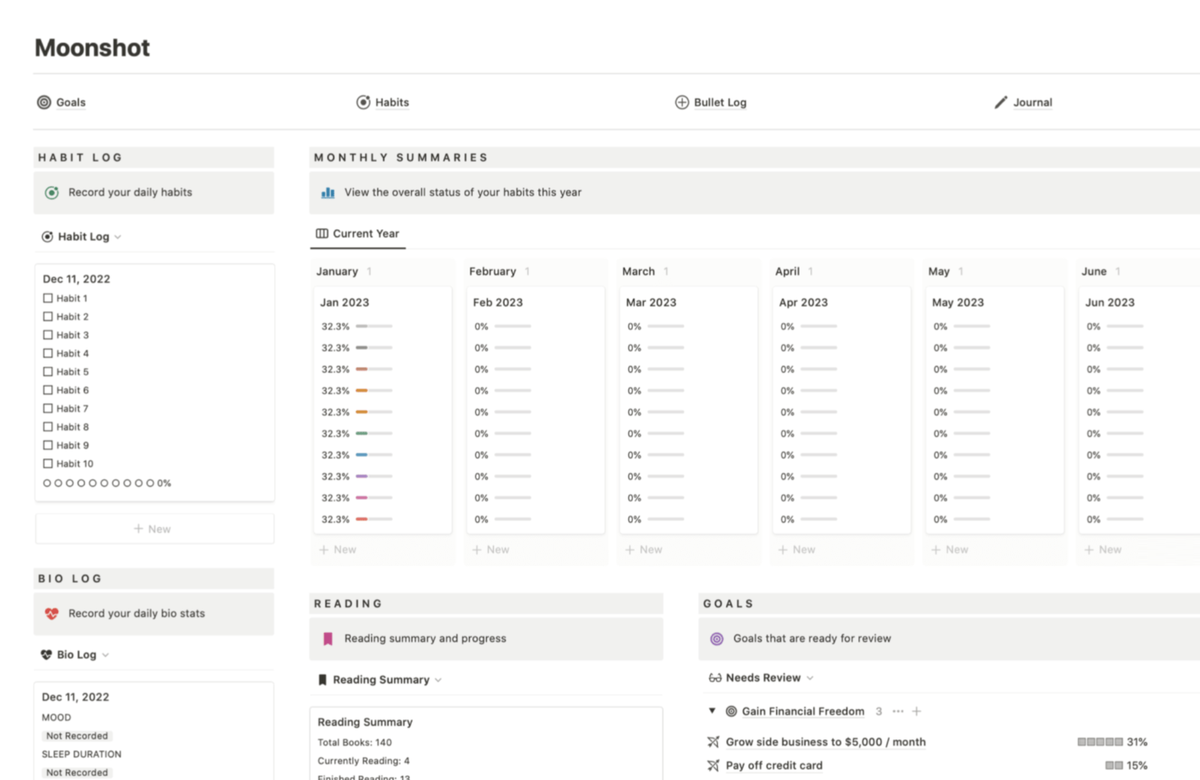
Task: Click the icon beside Grow side business
Action: (x=713, y=742)
